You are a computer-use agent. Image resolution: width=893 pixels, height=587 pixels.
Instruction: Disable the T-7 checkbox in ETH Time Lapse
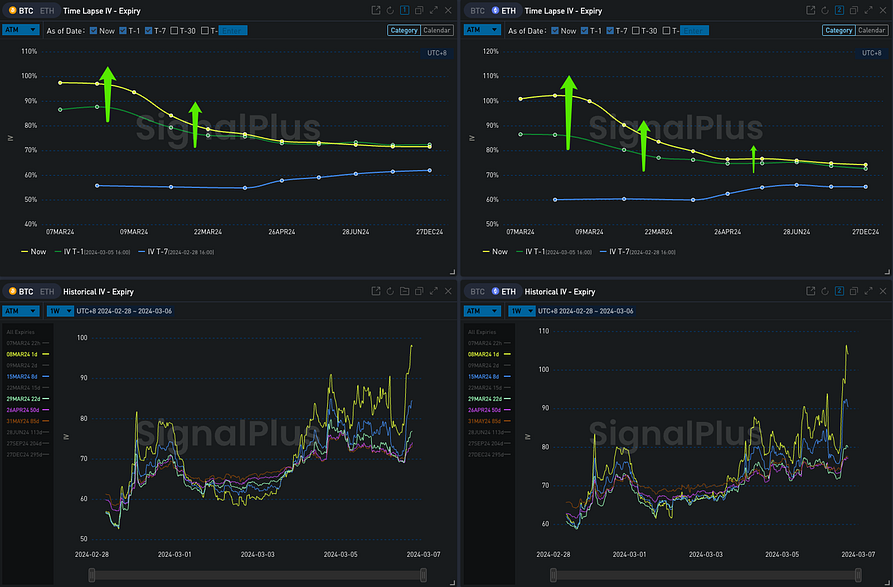tap(609, 31)
